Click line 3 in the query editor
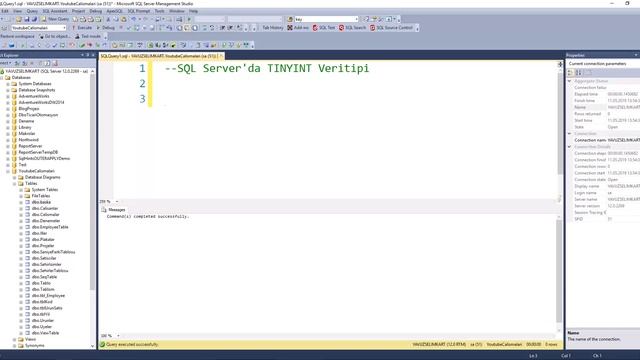The height and width of the screenshot is (360, 640). (355, 99)
